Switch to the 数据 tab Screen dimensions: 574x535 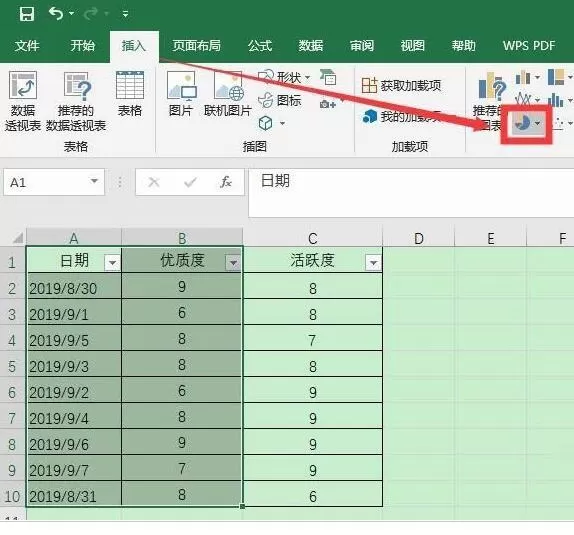(x=311, y=46)
